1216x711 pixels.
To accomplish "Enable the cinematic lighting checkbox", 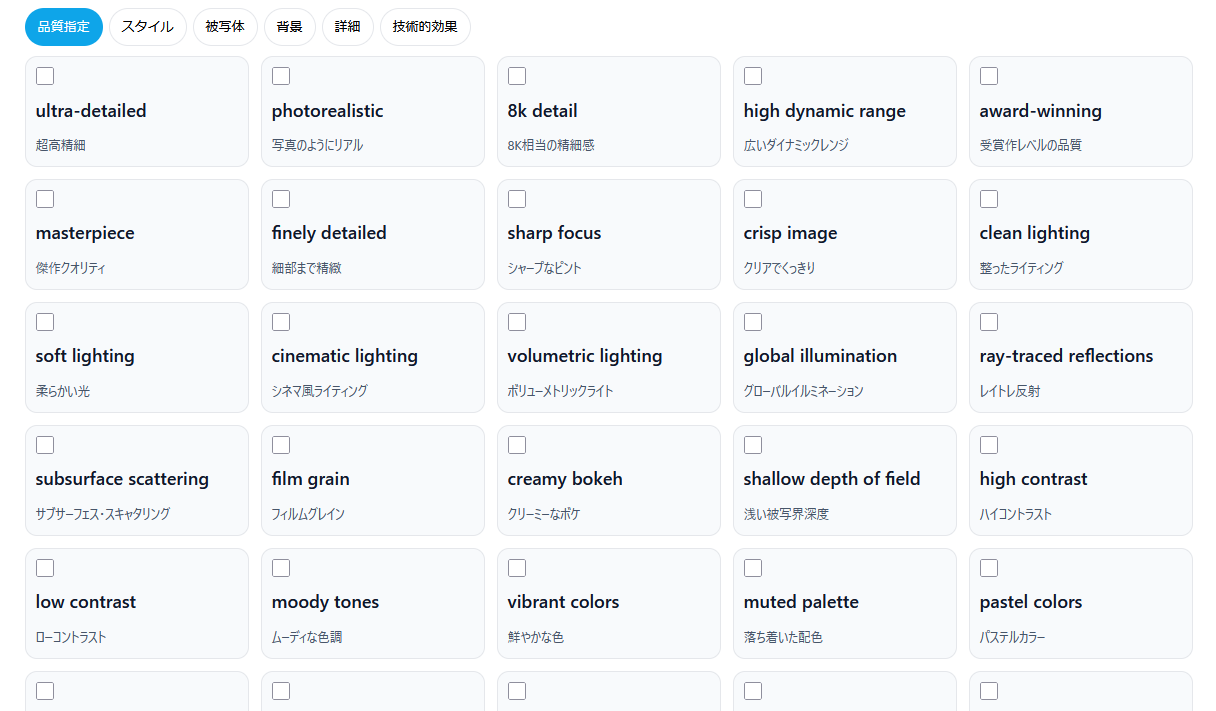I will click(281, 322).
